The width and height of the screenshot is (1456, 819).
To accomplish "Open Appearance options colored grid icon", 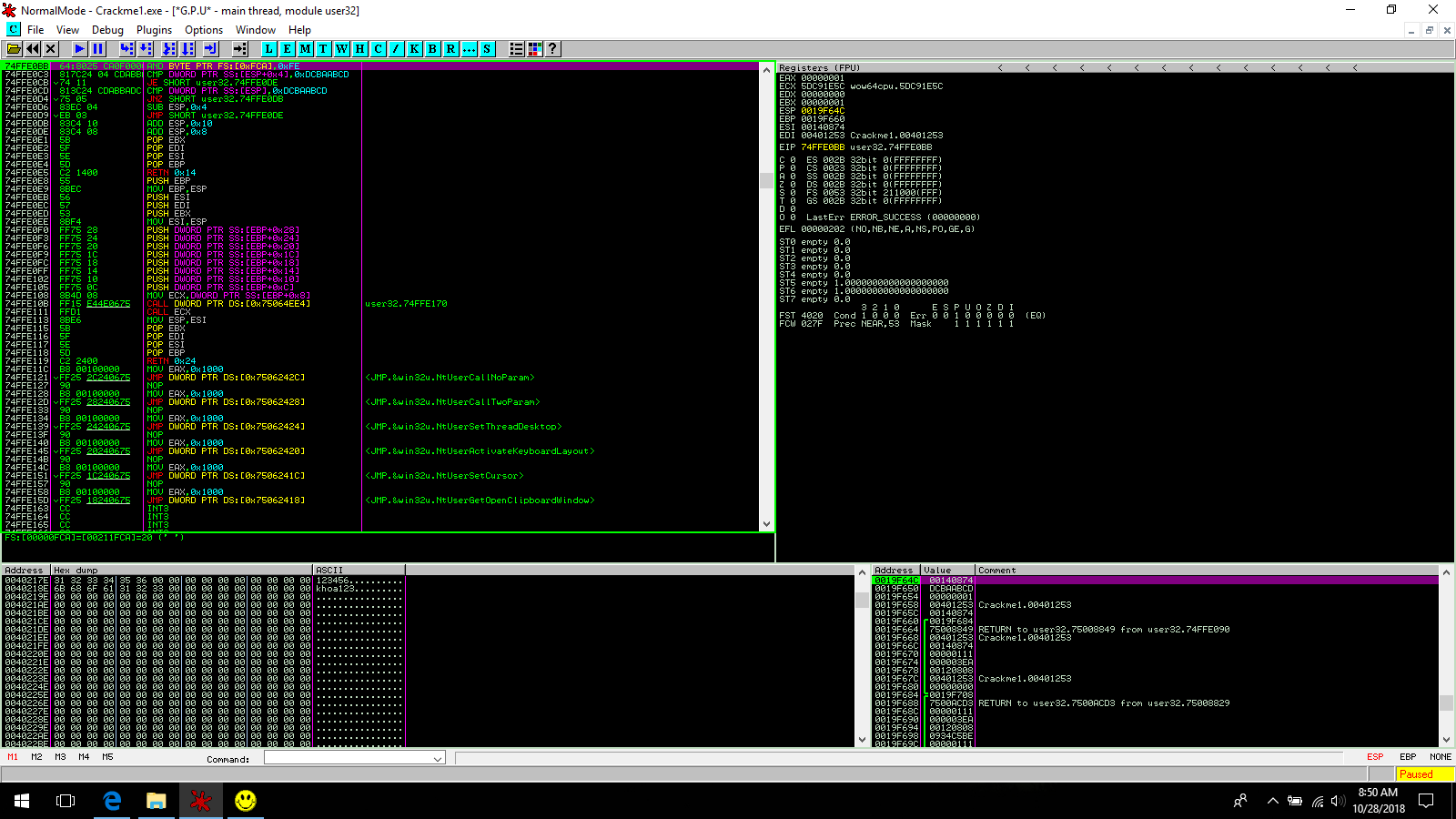I will [535, 49].
